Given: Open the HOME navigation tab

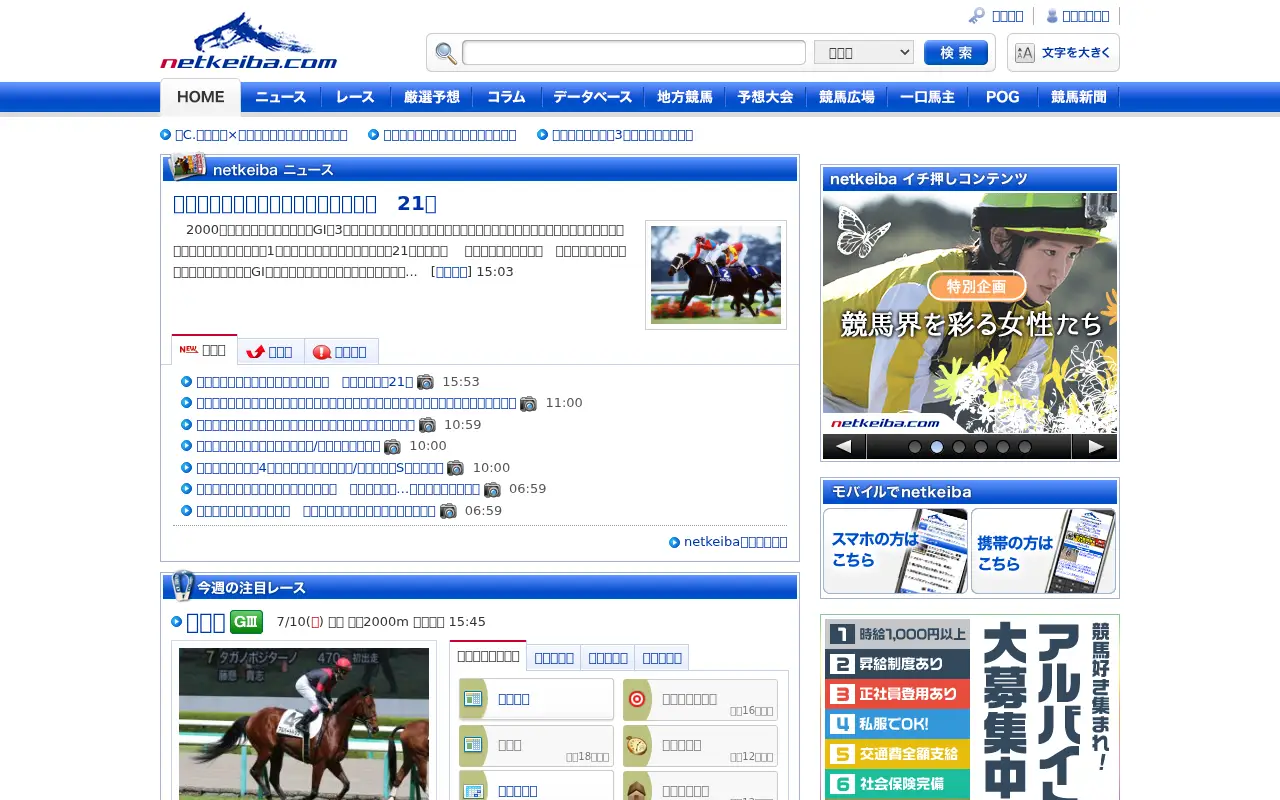Looking at the screenshot, I should click(x=200, y=97).
